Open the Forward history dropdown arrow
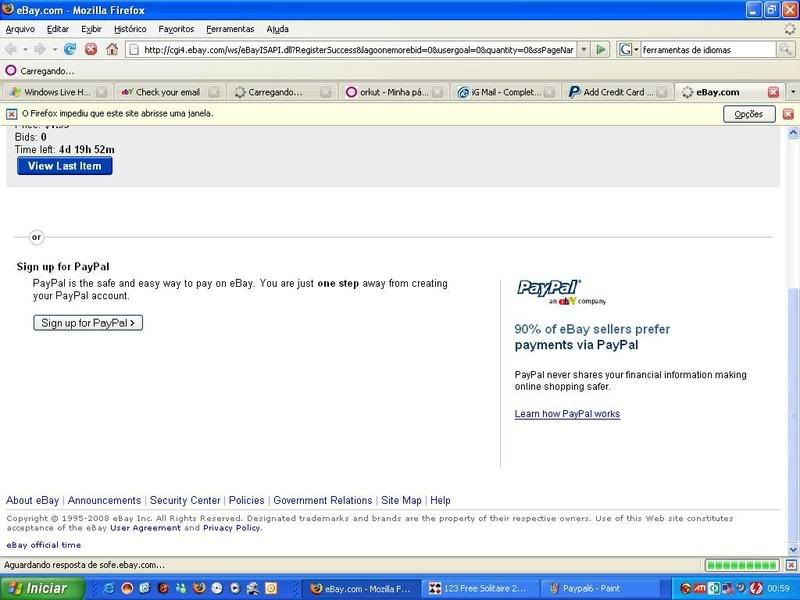The height and width of the screenshot is (600, 800). [x=54, y=49]
